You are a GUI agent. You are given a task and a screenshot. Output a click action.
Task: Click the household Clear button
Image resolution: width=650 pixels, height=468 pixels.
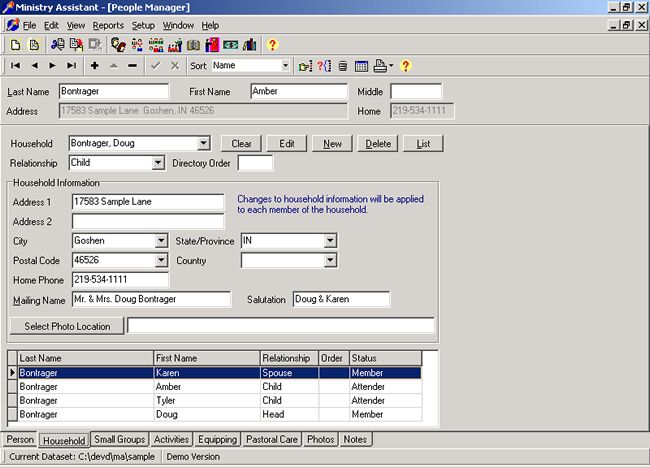tap(241, 144)
